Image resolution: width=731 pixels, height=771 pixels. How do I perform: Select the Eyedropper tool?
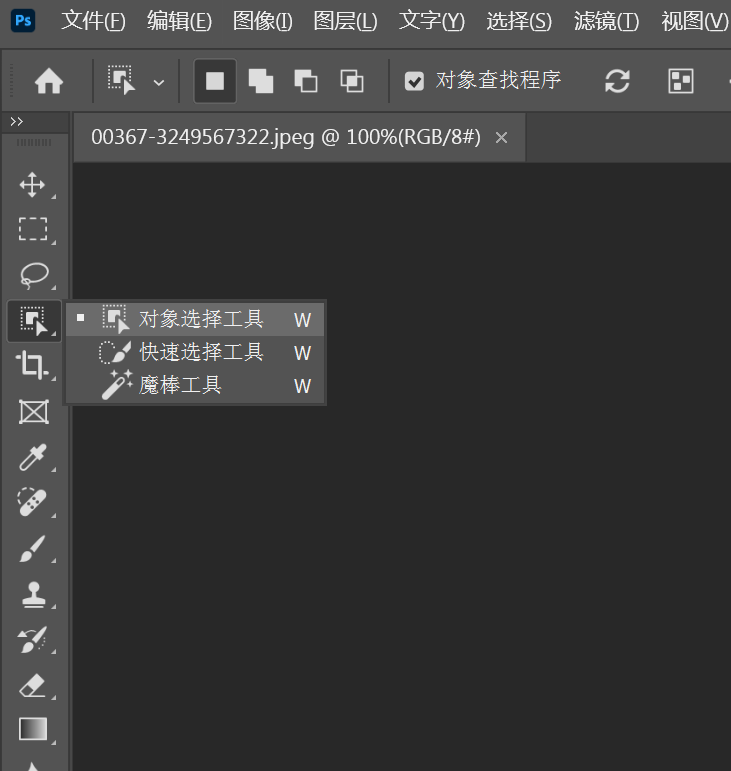click(33, 457)
